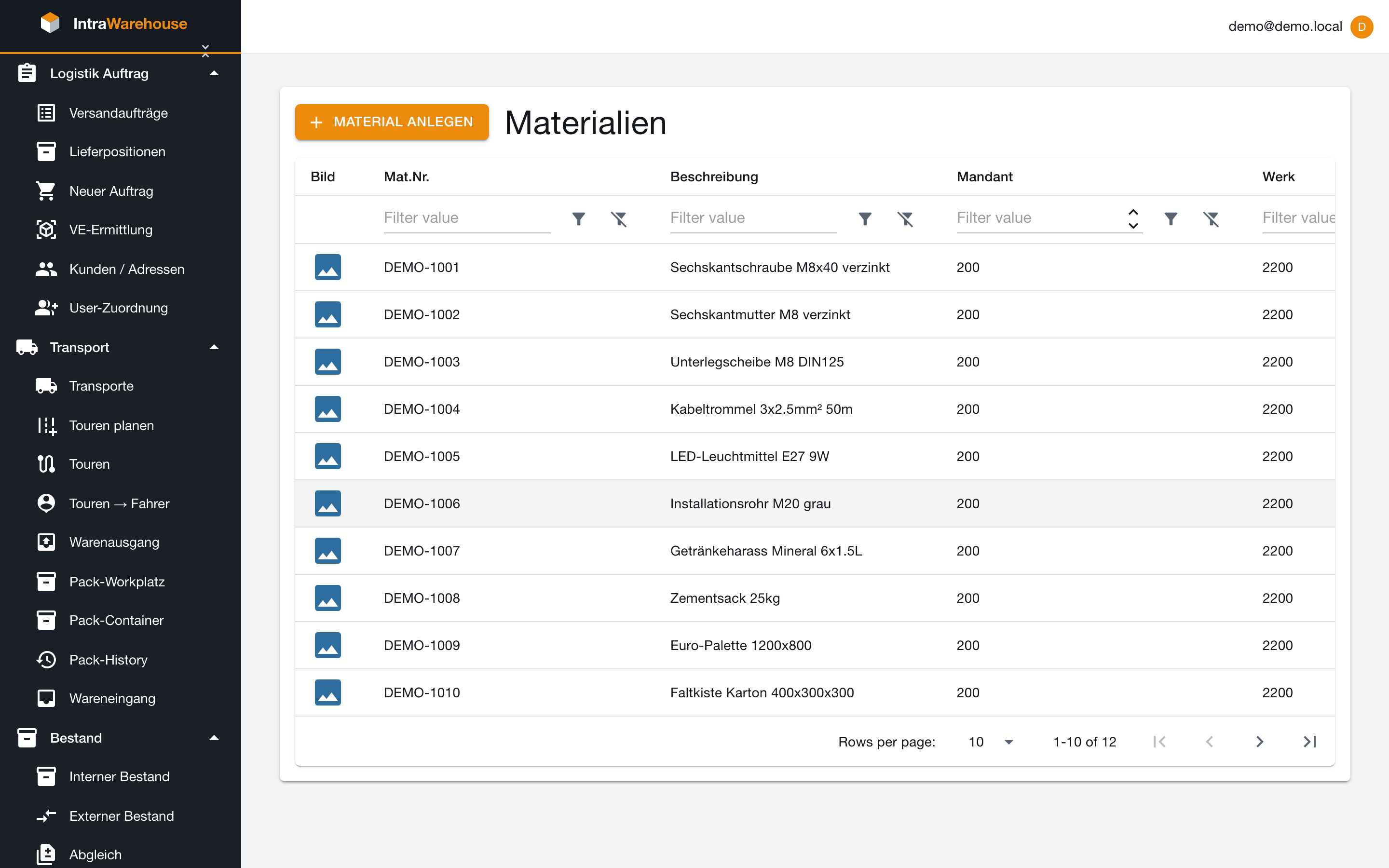This screenshot has height=868, width=1389.
Task: Focus the Mat.Nr. filter value field
Action: [x=467, y=217]
